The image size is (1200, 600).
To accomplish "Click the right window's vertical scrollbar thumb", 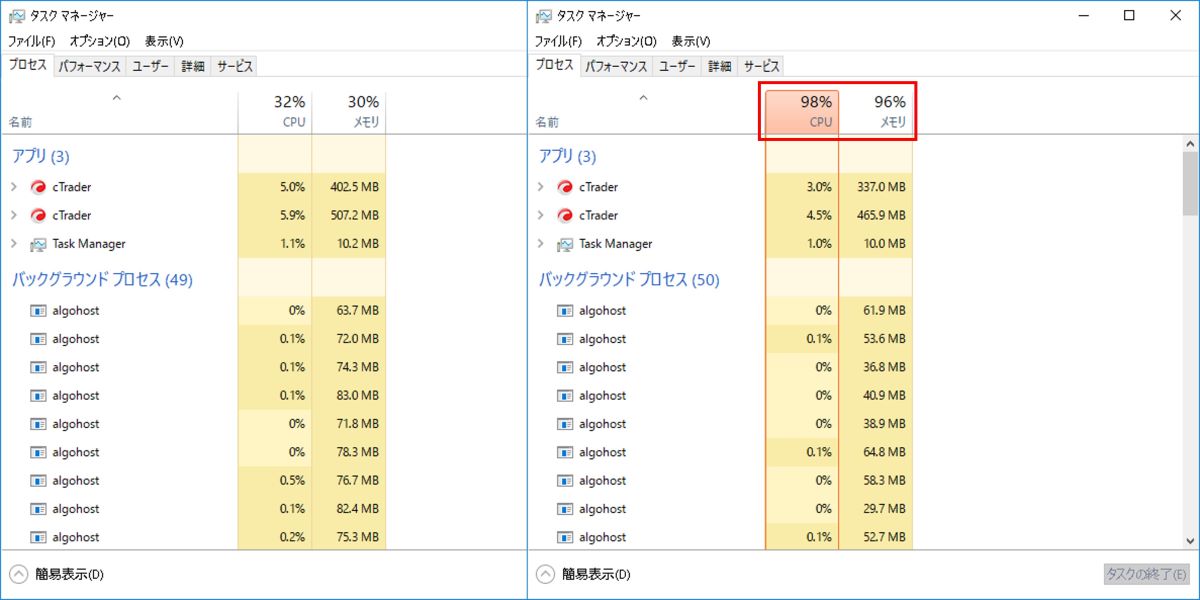I will [1190, 184].
